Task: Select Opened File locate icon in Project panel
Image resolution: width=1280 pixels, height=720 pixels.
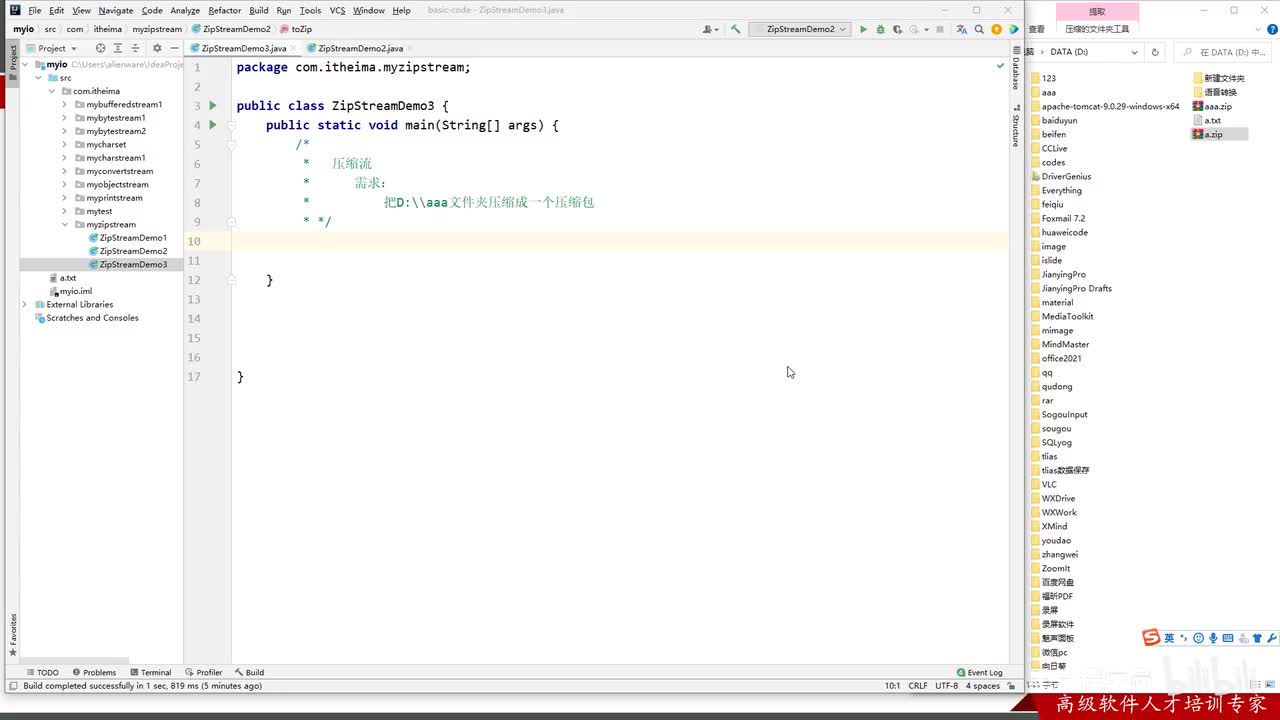Action: (x=100, y=48)
